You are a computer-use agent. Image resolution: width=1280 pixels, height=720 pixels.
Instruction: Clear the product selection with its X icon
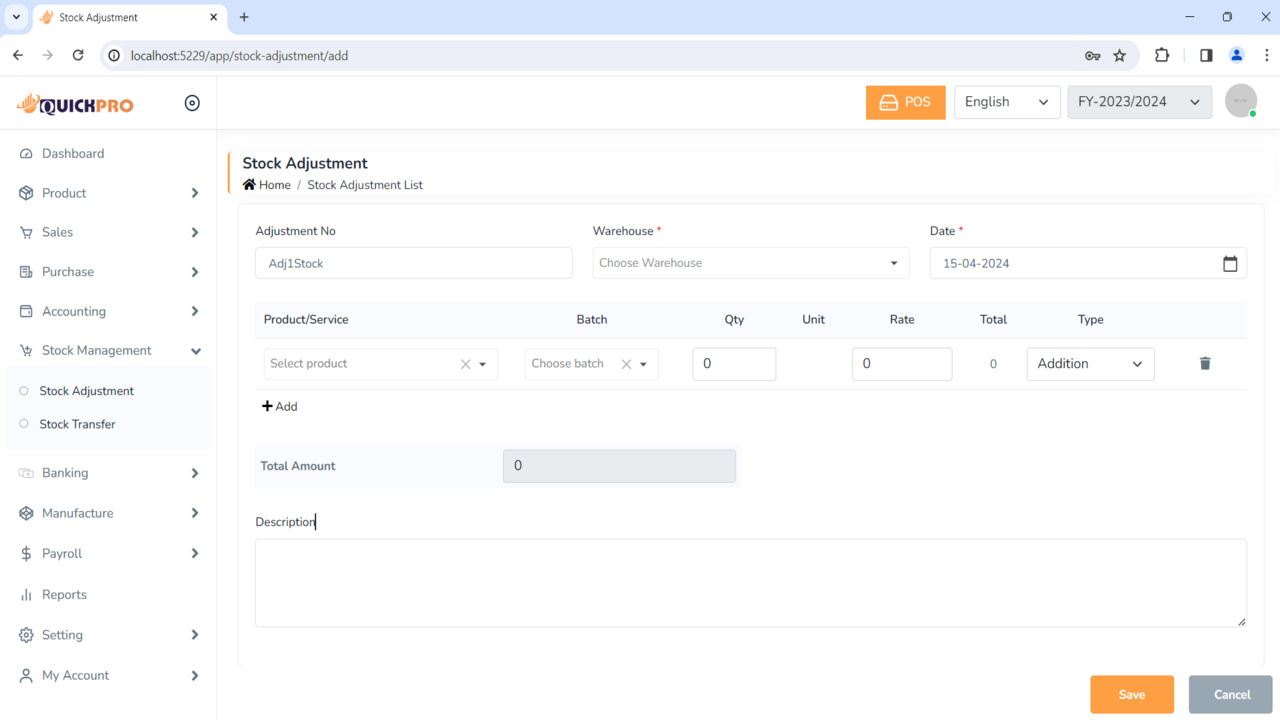pos(464,364)
